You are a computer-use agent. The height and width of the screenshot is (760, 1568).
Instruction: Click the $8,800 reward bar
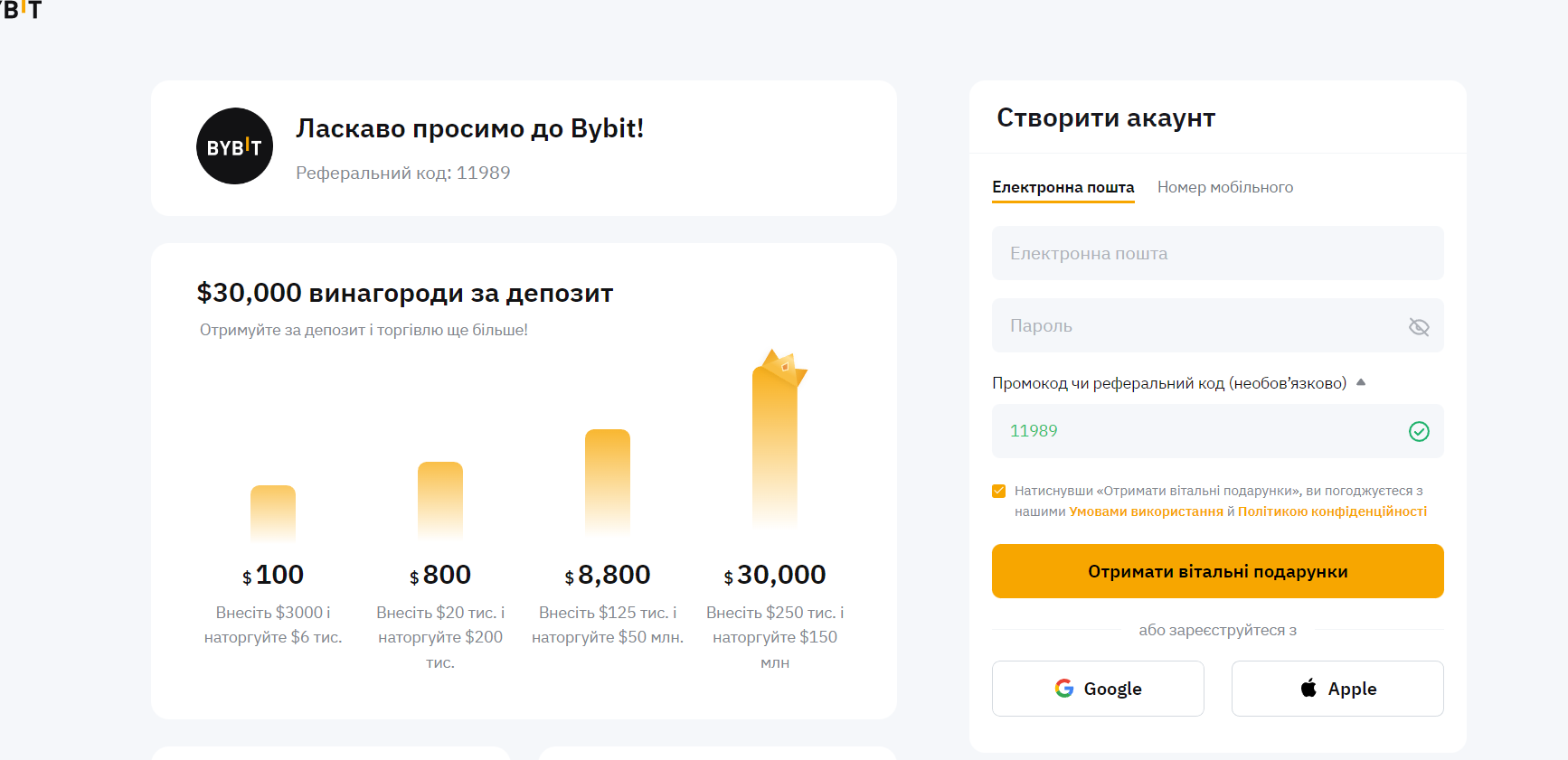(608, 482)
